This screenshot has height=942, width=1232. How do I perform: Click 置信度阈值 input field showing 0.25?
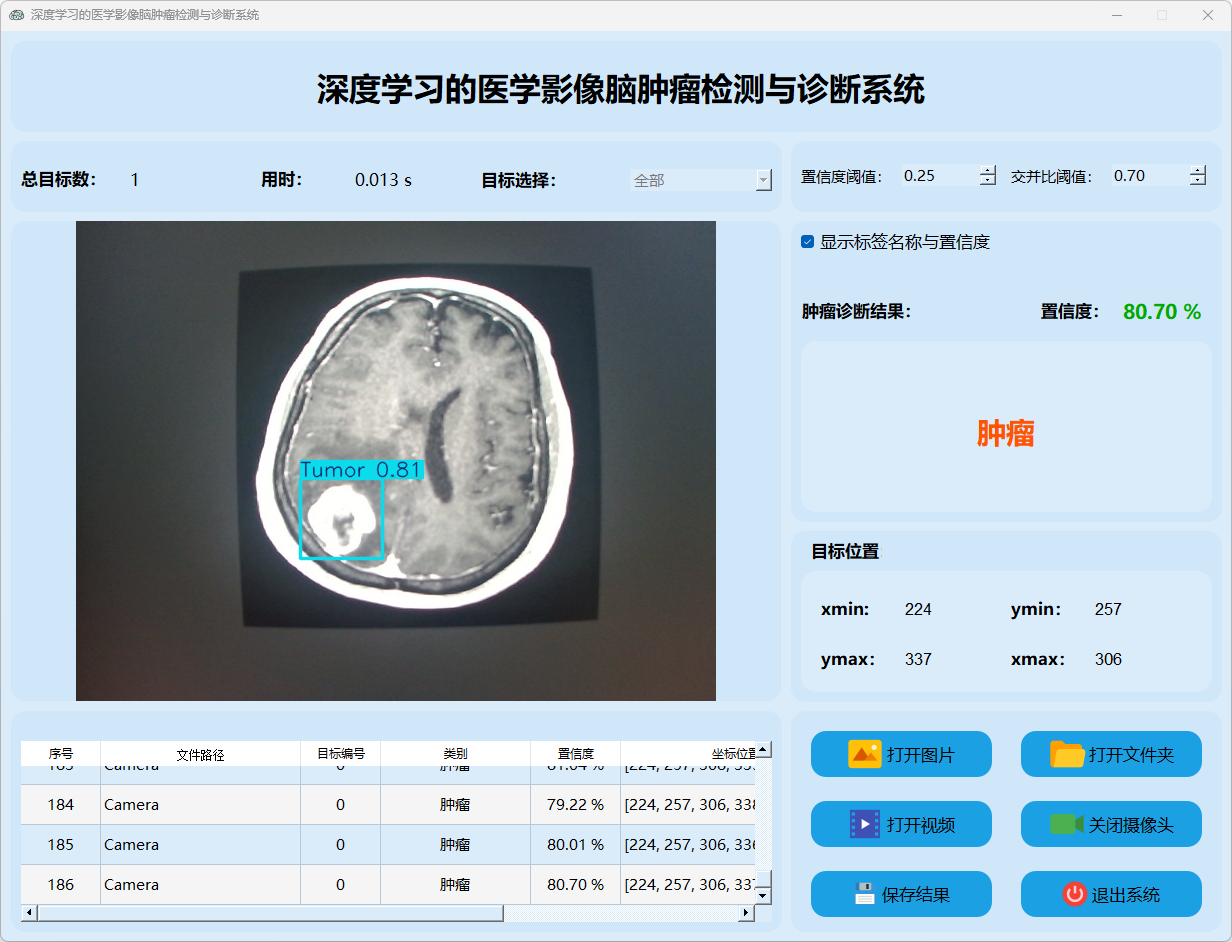[940, 175]
